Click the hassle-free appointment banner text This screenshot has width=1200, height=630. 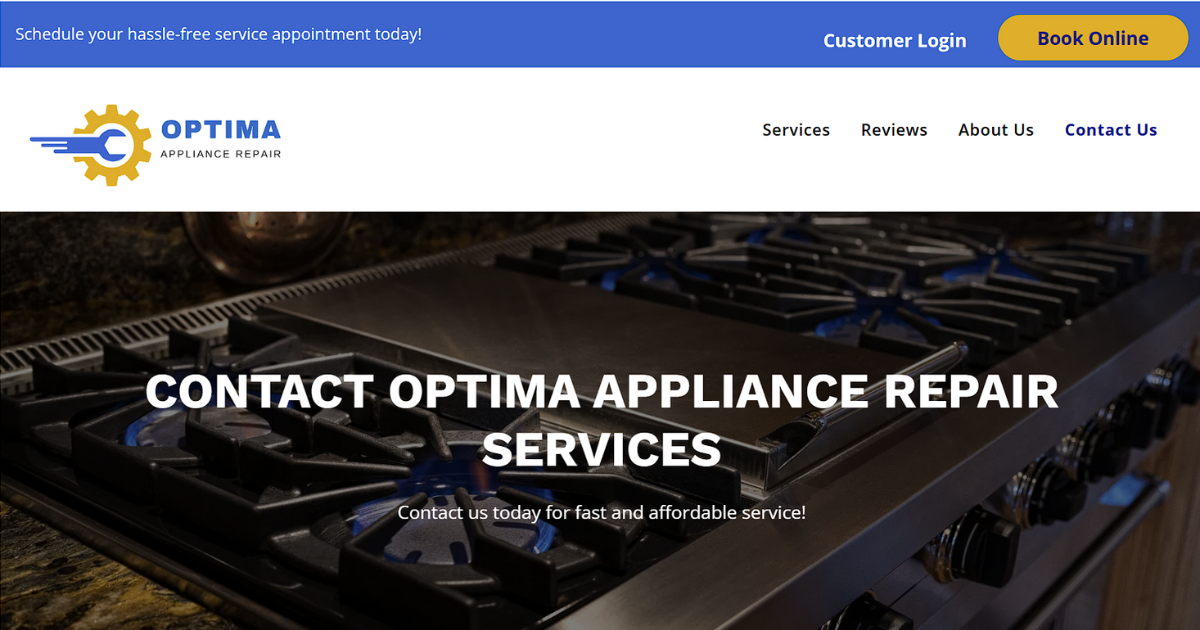click(x=219, y=33)
